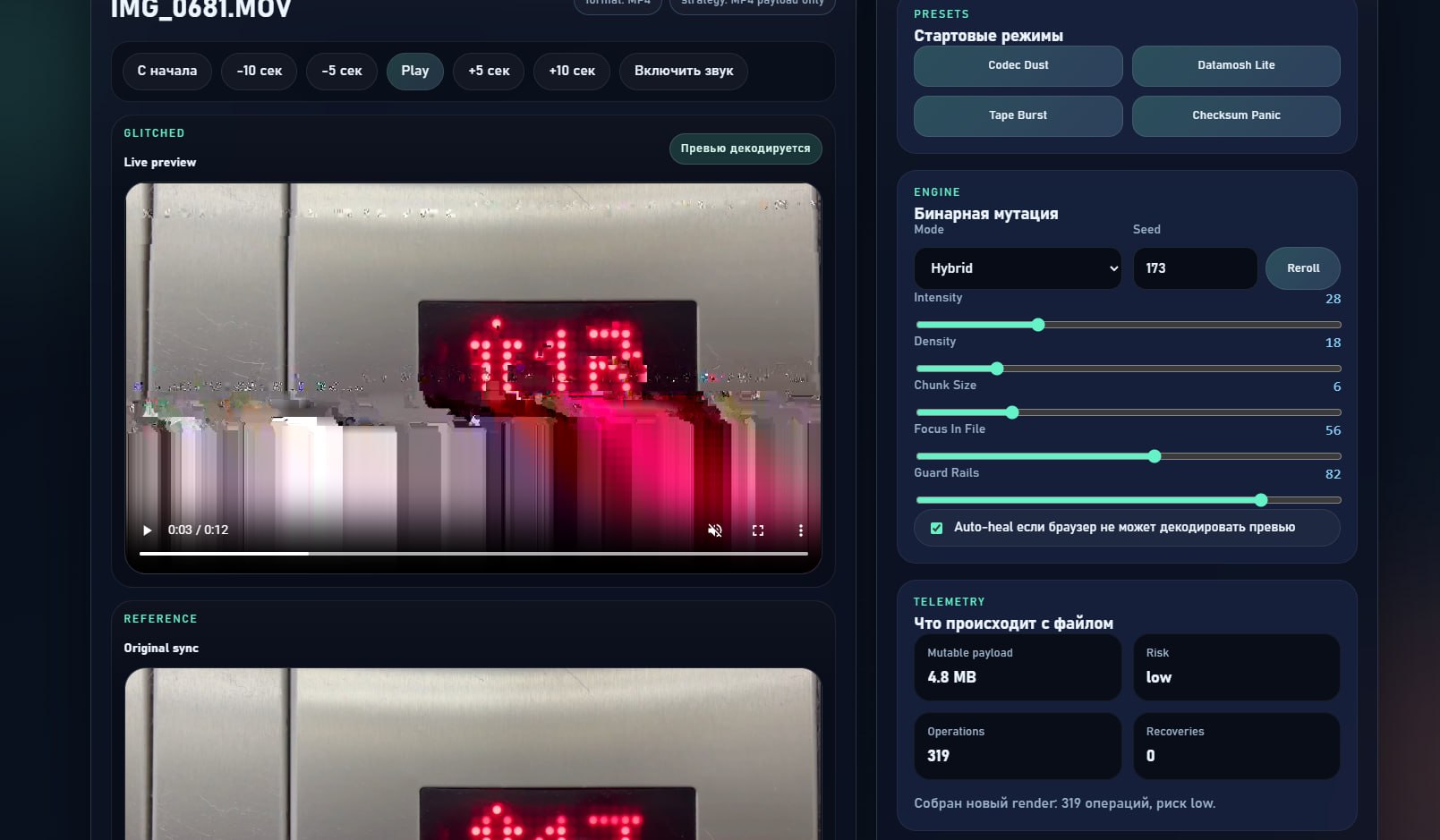Toggle the Auto-heal checkbox

pos(936,528)
